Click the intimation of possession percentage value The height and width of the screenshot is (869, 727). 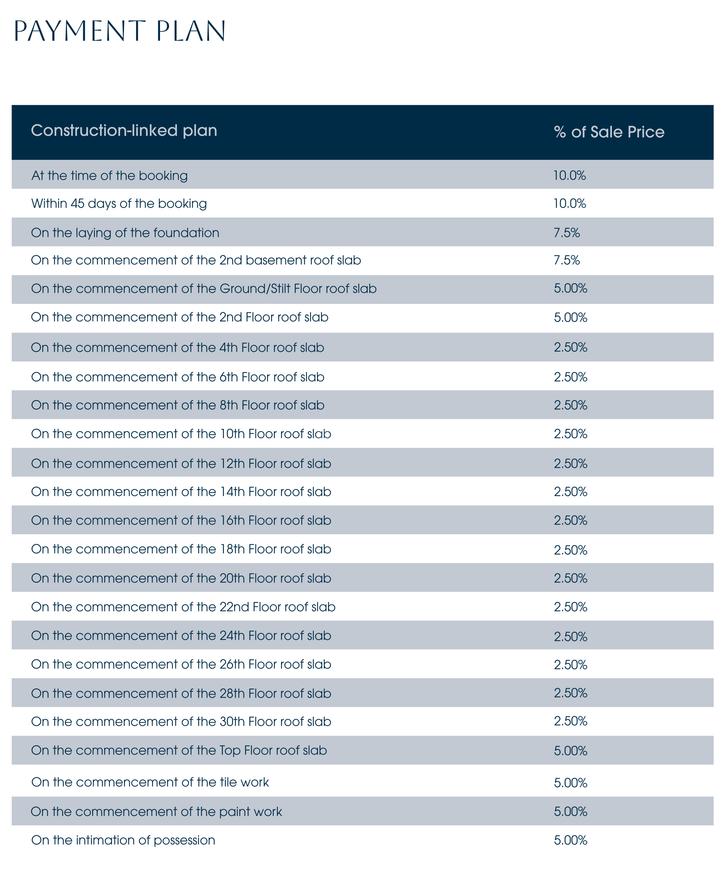click(570, 841)
